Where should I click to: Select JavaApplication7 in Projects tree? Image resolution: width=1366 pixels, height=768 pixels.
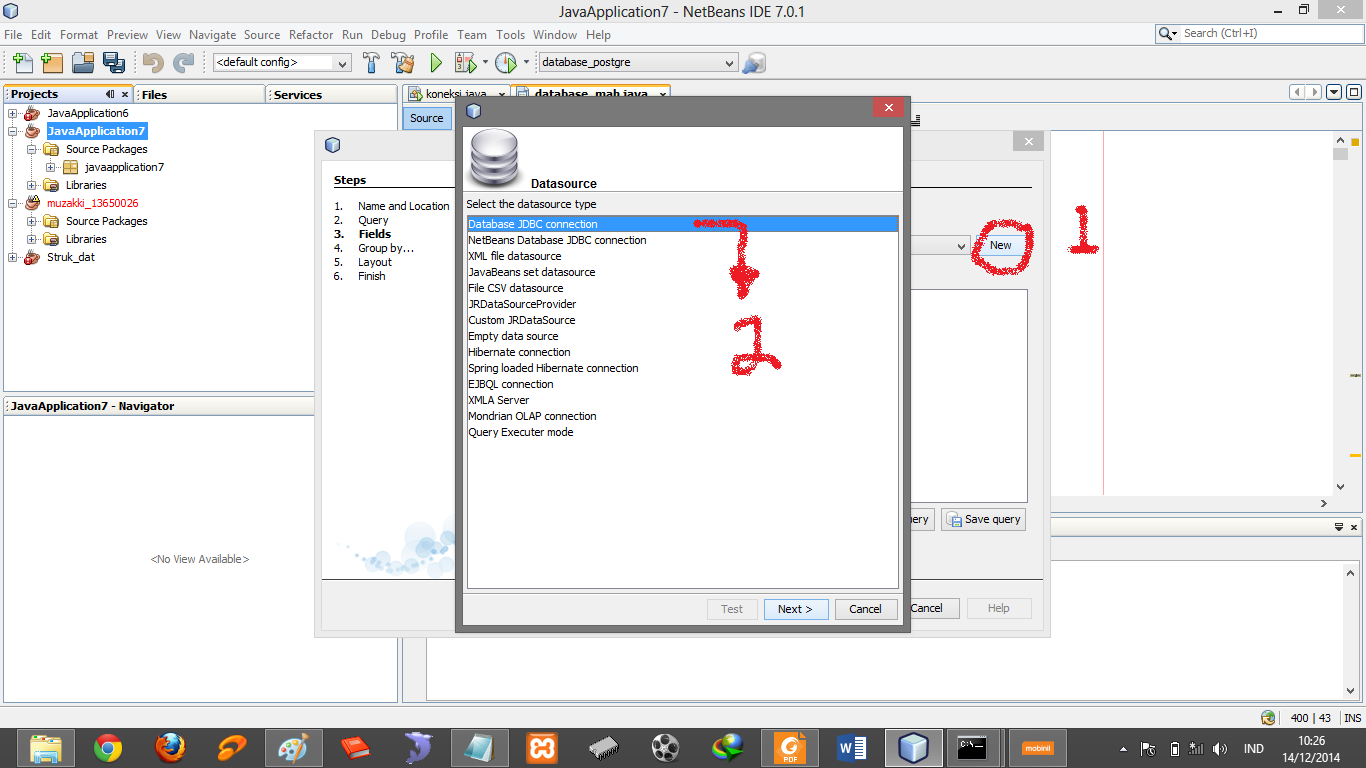(96, 131)
